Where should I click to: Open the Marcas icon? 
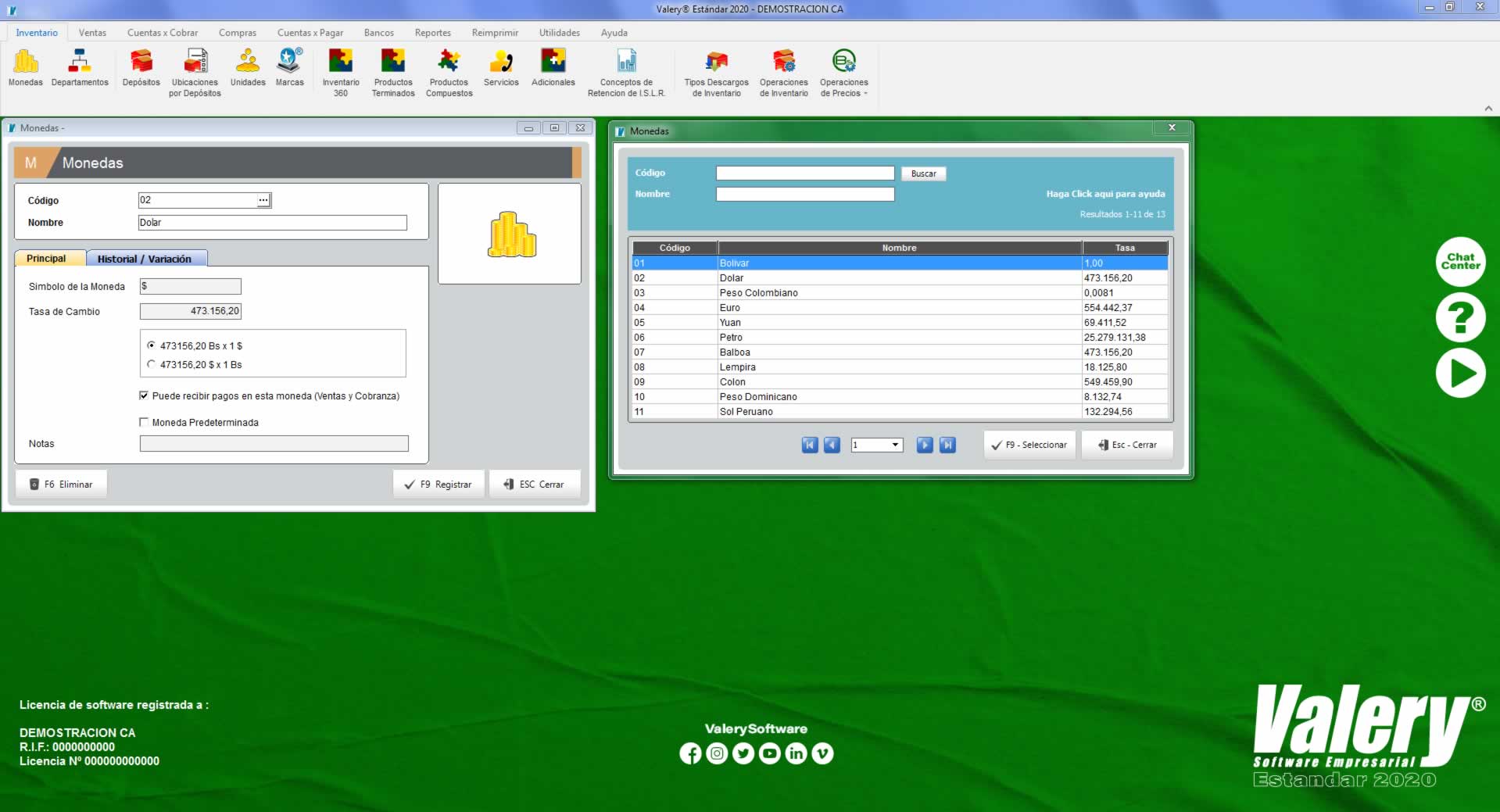(289, 68)
